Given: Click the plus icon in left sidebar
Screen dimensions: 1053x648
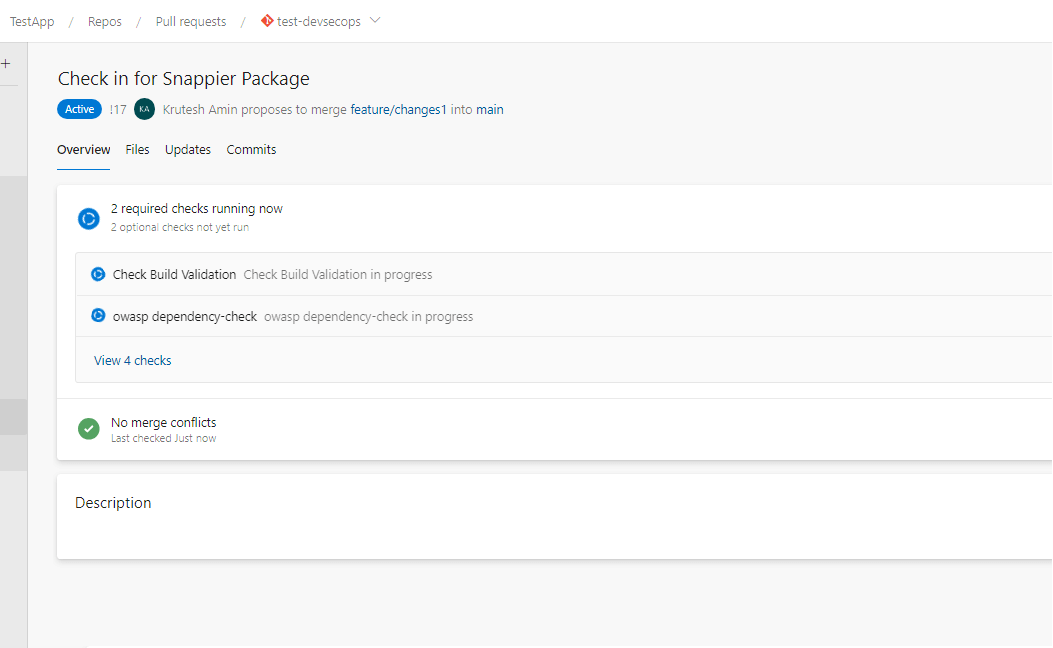Looking at the screenshot, I should coord(6,63).
